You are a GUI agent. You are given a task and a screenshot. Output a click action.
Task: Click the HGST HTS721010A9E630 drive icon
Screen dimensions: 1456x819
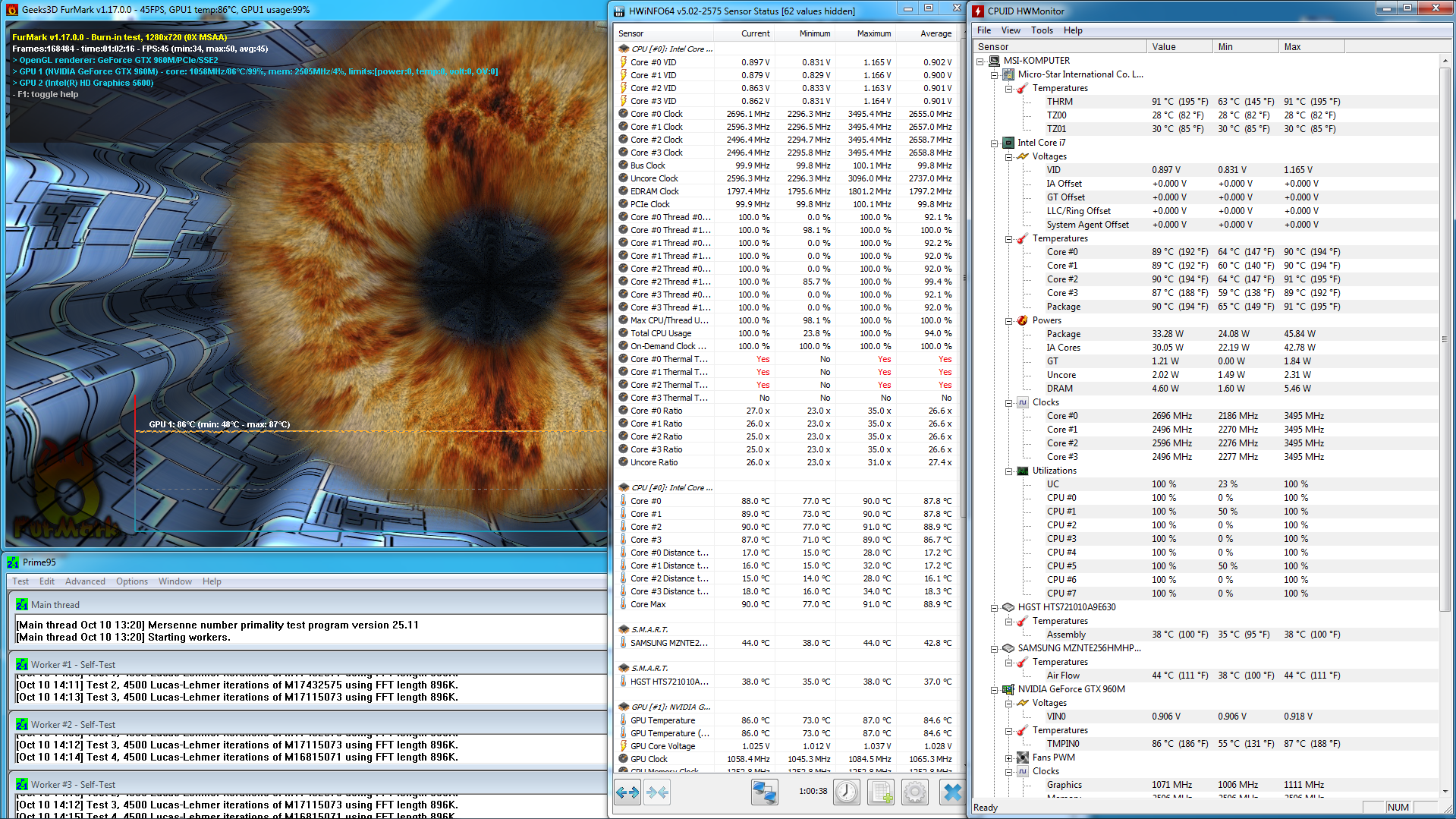click(1008, 607)
